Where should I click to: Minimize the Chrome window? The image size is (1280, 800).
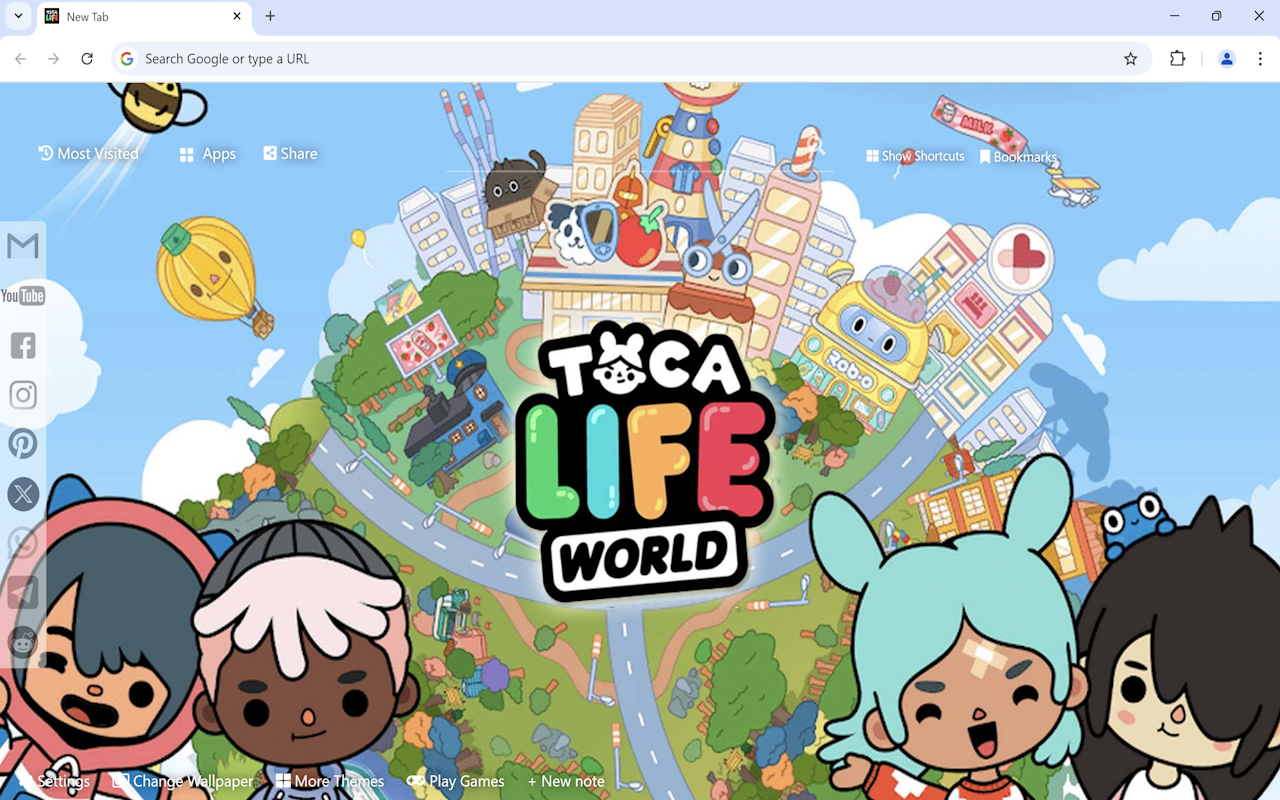1174,16
